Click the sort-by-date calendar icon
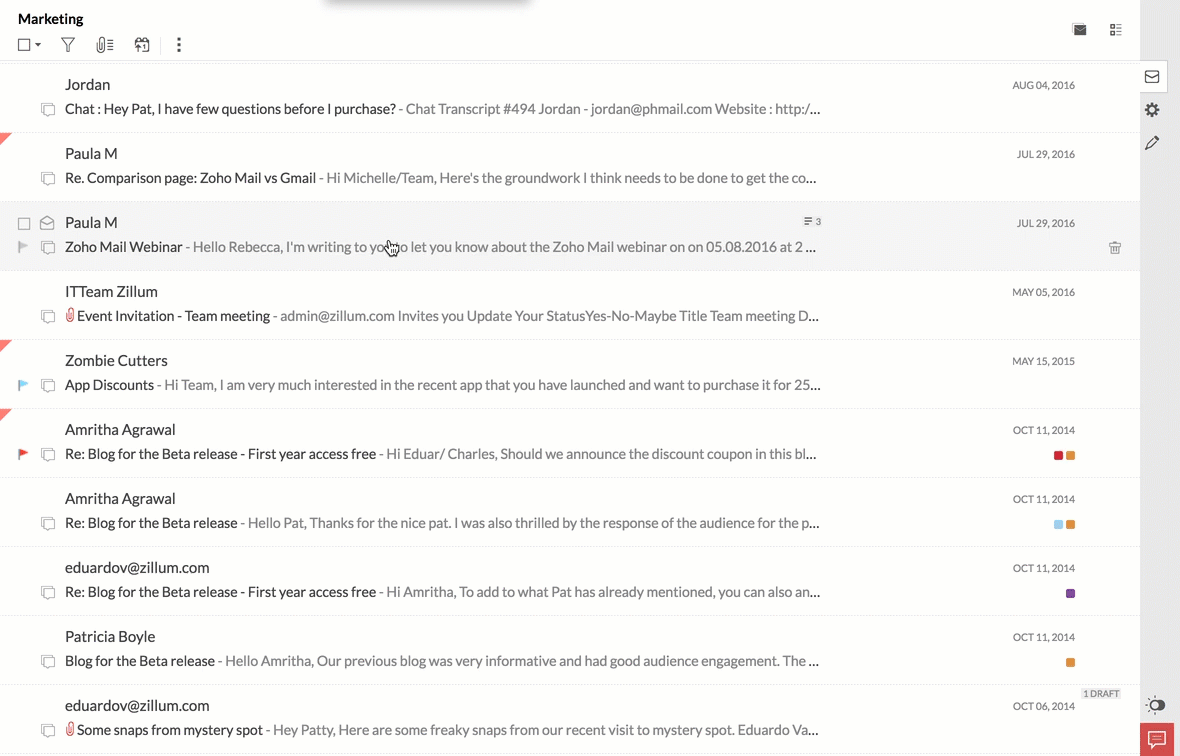1180x756 pixels. click(x=142, y=45)
